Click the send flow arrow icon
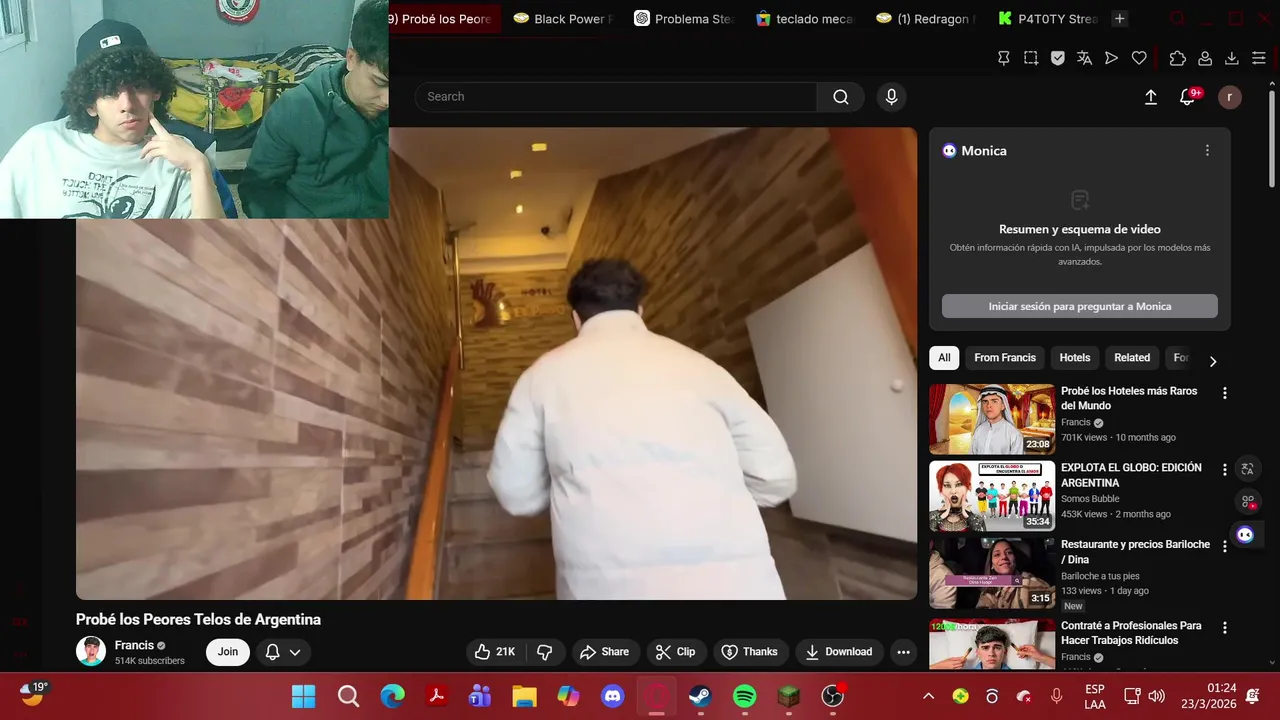 pos(1111,58)
